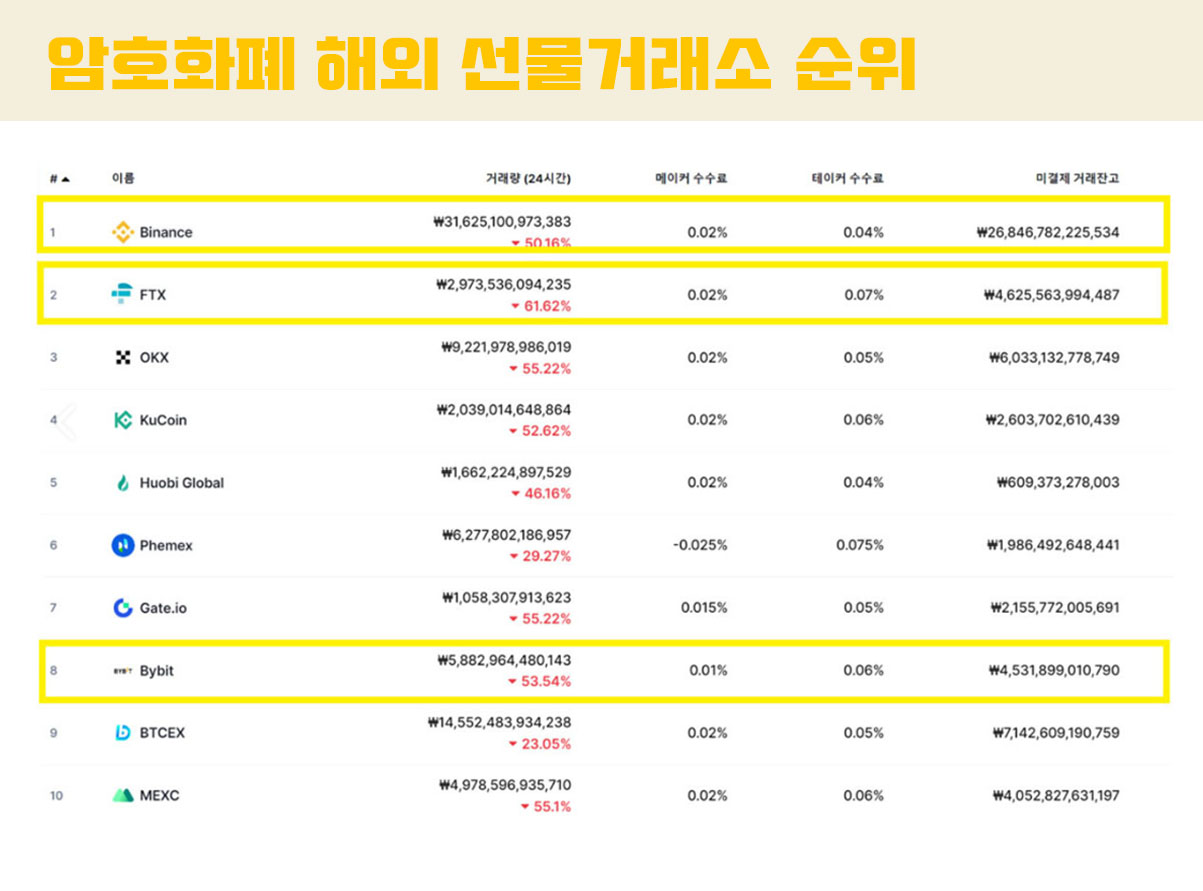This screenshot has width=1203, height=891.
Task: Click the Binance logo icon
Action: 122,232
